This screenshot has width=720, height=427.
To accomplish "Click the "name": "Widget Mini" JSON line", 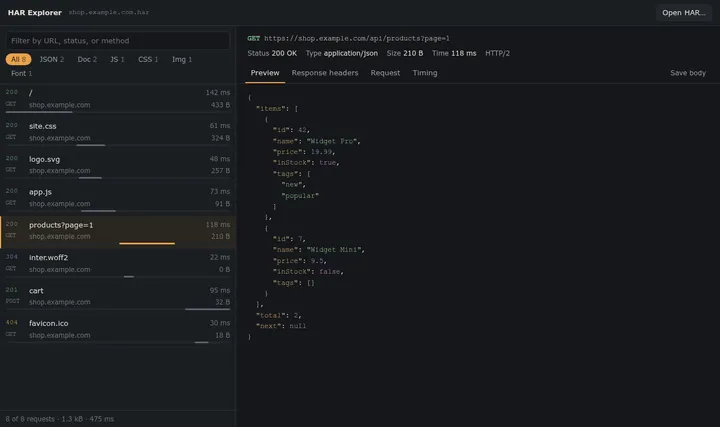I will click(319, 250).
